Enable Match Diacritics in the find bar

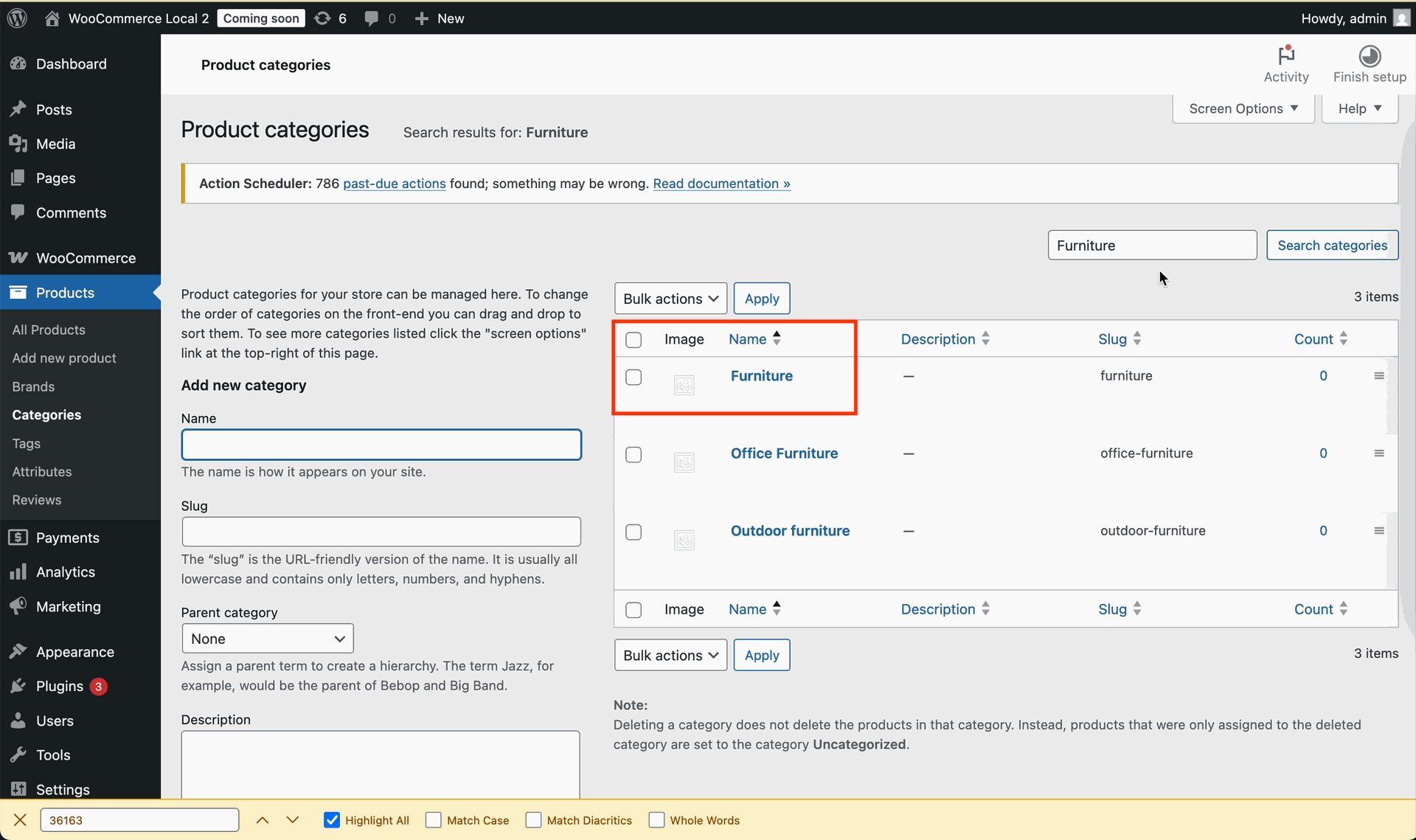coord(533,820)
